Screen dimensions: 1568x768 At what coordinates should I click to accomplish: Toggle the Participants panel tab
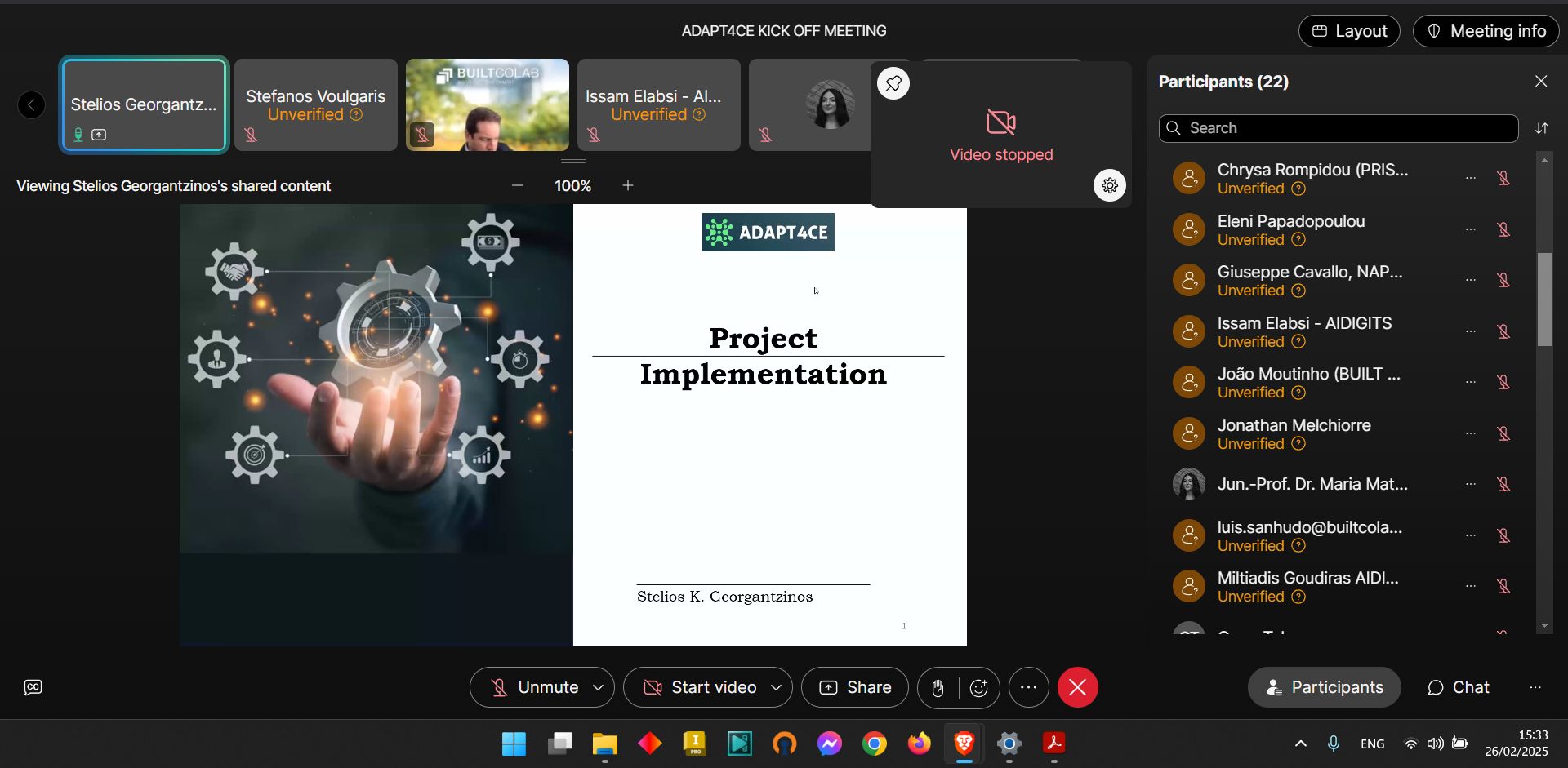click(1324, 687)
